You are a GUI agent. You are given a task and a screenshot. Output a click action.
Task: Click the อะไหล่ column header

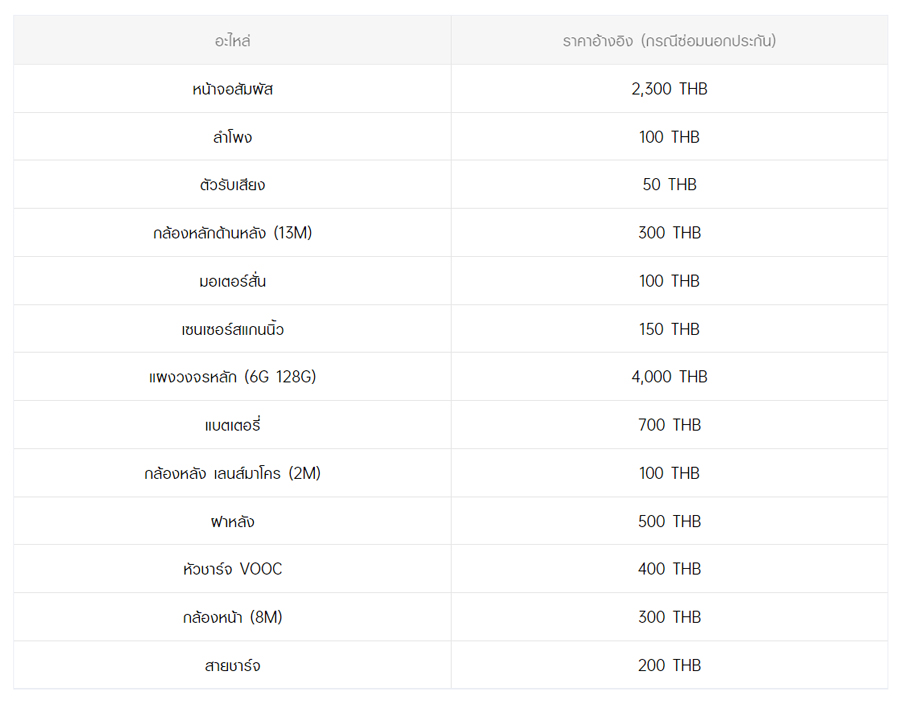(x=232, y=41)
